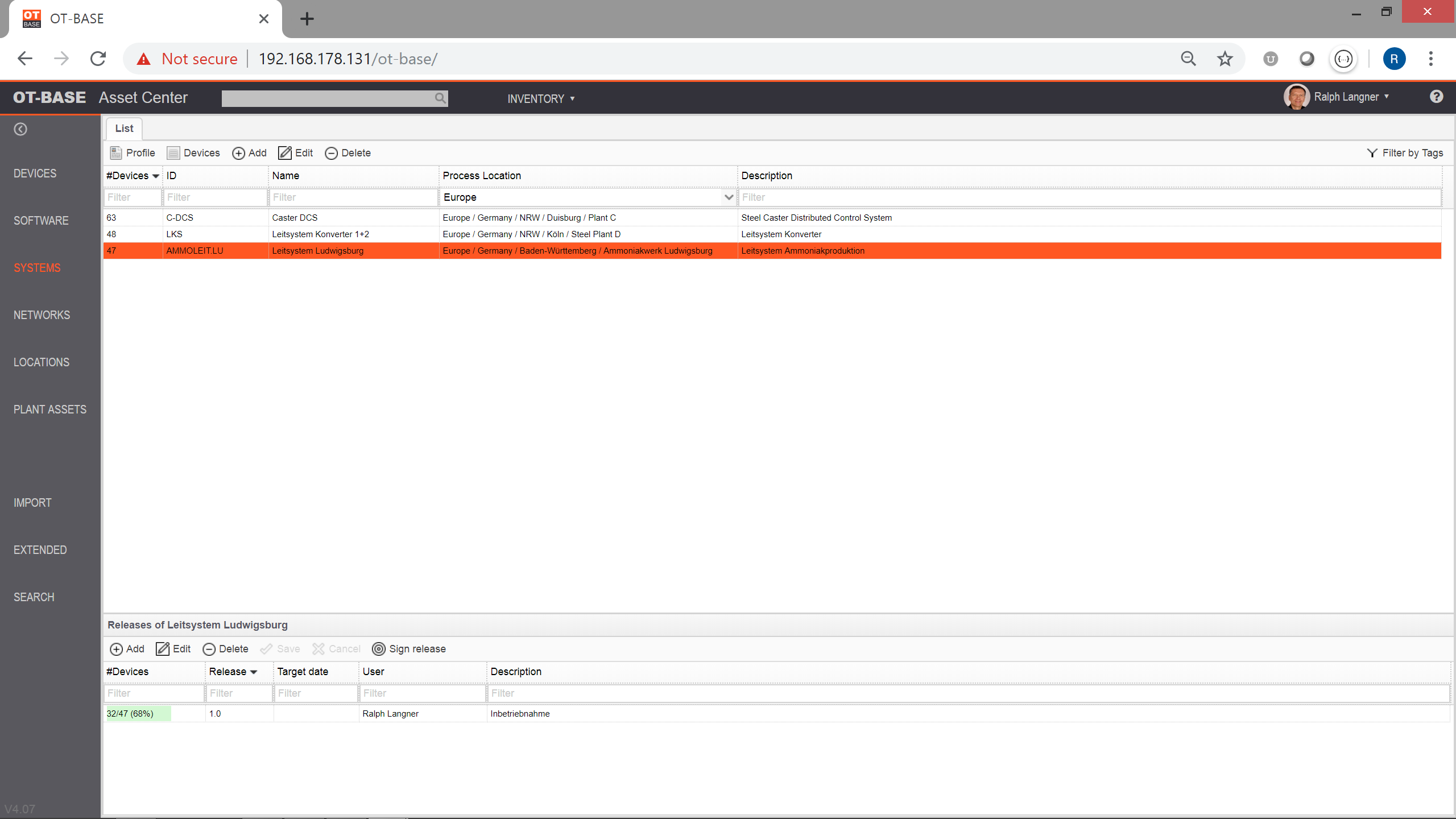1456x819 pixels.
Task: Open PLANT ASSETS section
Action: click(x=50, y=409)
